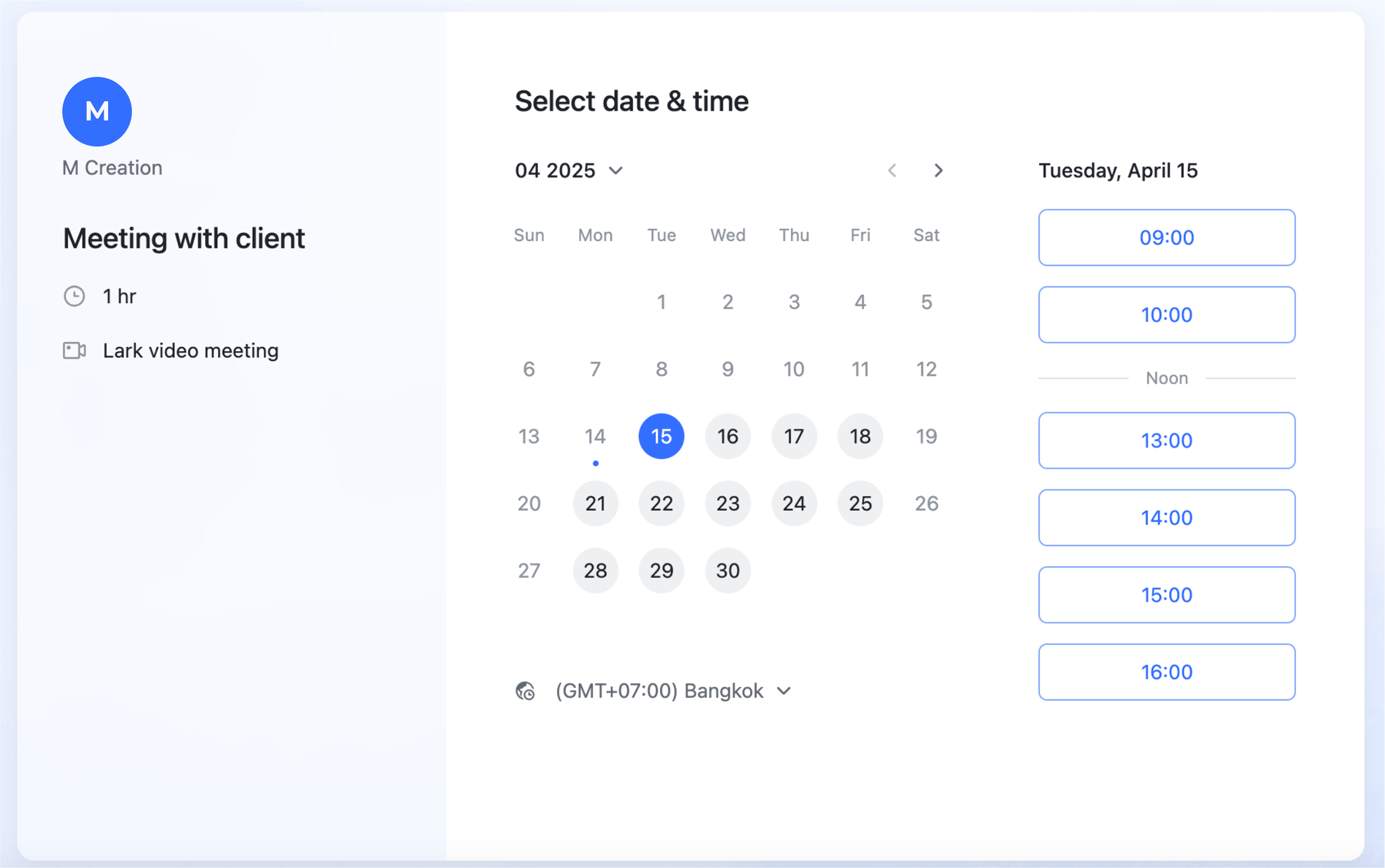Go to next month with right arrow
Screen dimensions: 1385x868
coord(938,170)
